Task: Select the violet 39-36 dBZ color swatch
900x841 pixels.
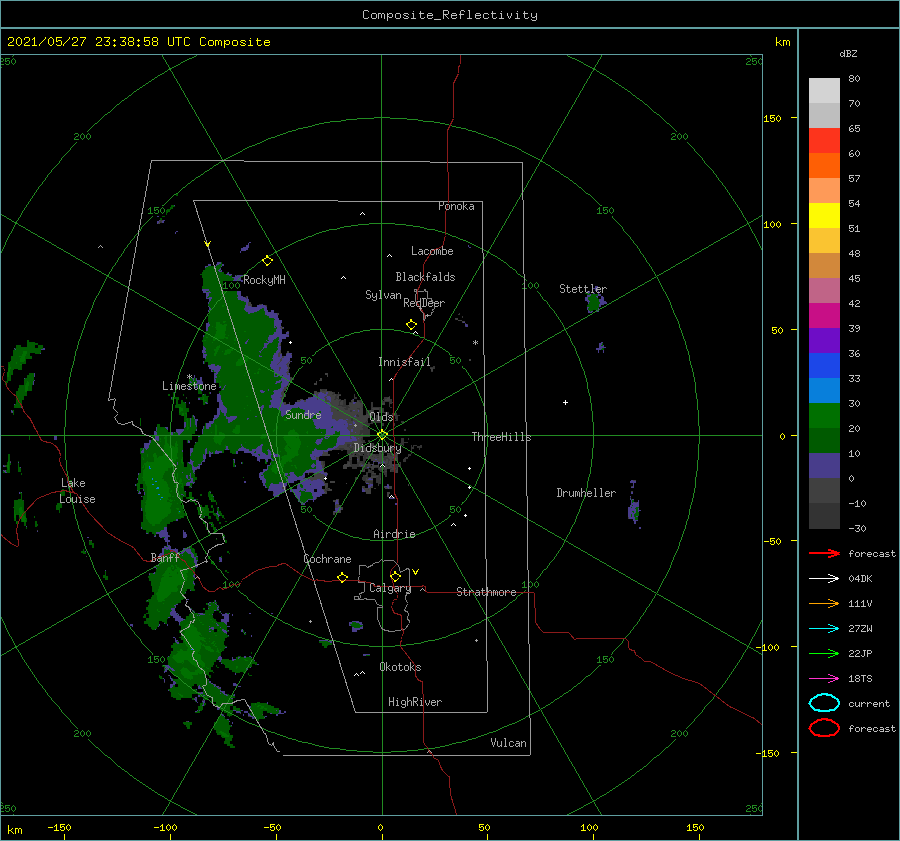Action: tap(824, 341)
